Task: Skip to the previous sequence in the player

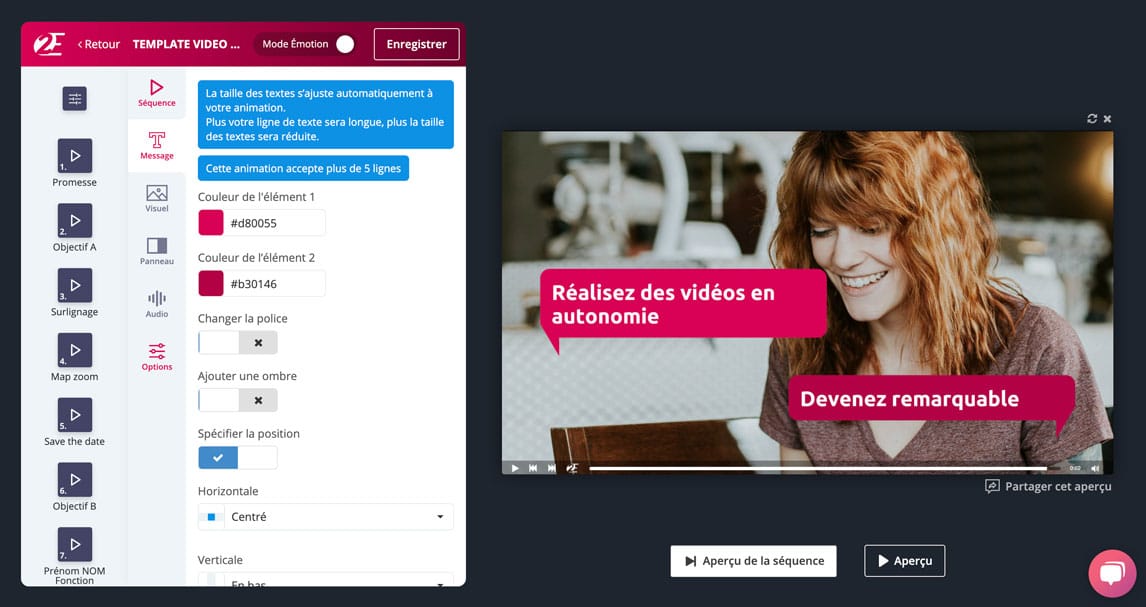Action: [x=534, y=468]
